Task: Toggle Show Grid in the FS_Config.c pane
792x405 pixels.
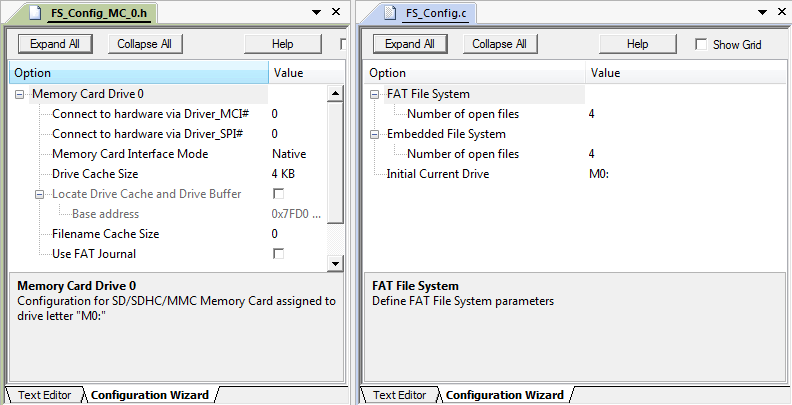Action: tap(702, 44)
